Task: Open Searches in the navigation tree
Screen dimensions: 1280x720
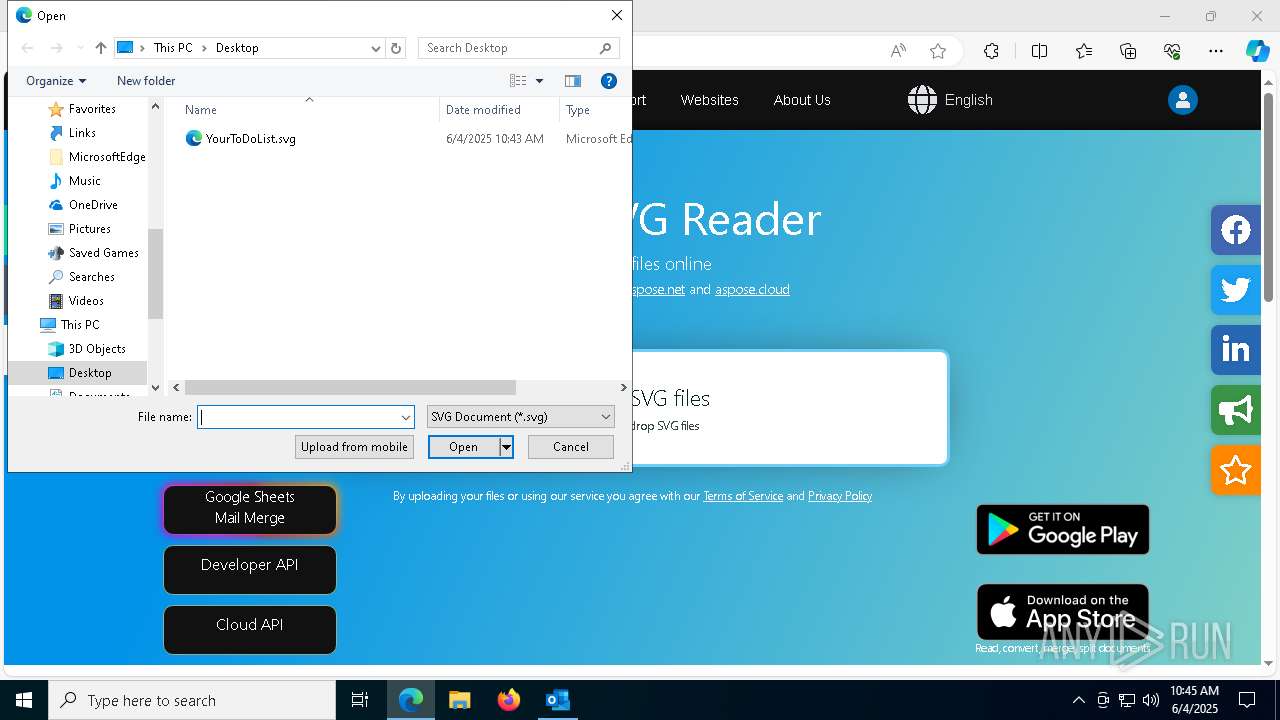Action: click(91, 277)
